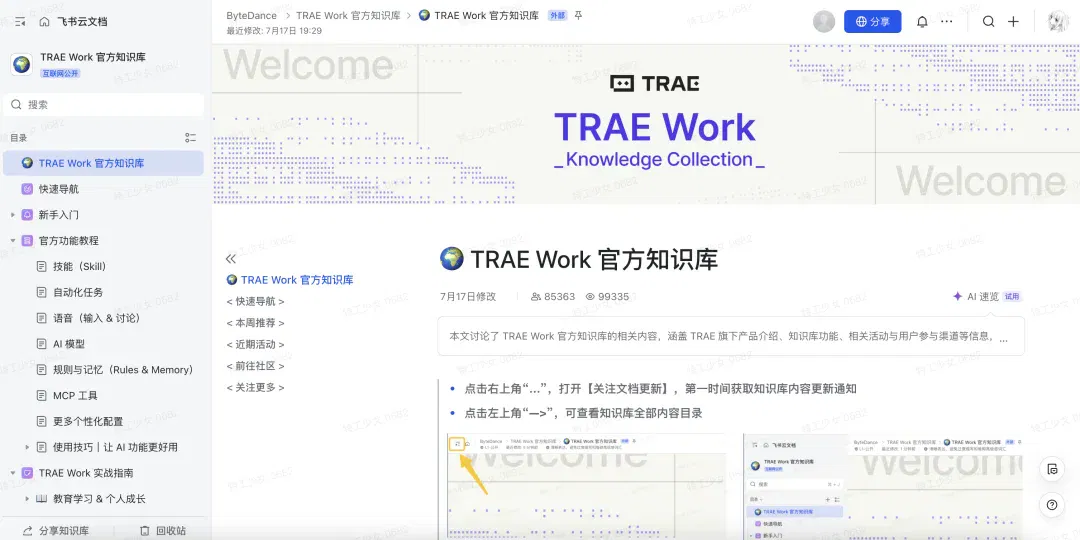This screenshot has width=1080, height=540.
Task: Jump to < 前往社区 > in outline
Action: (256, 366)
